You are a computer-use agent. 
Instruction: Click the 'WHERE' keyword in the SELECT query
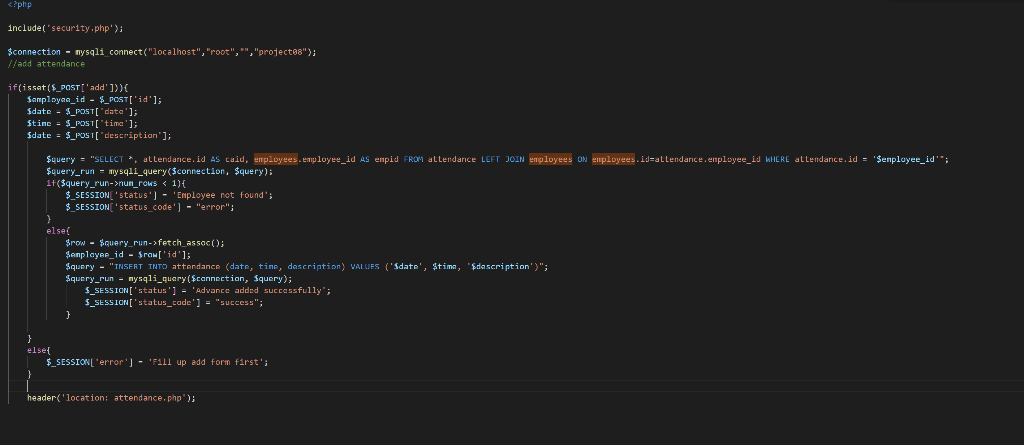(777, 159)
